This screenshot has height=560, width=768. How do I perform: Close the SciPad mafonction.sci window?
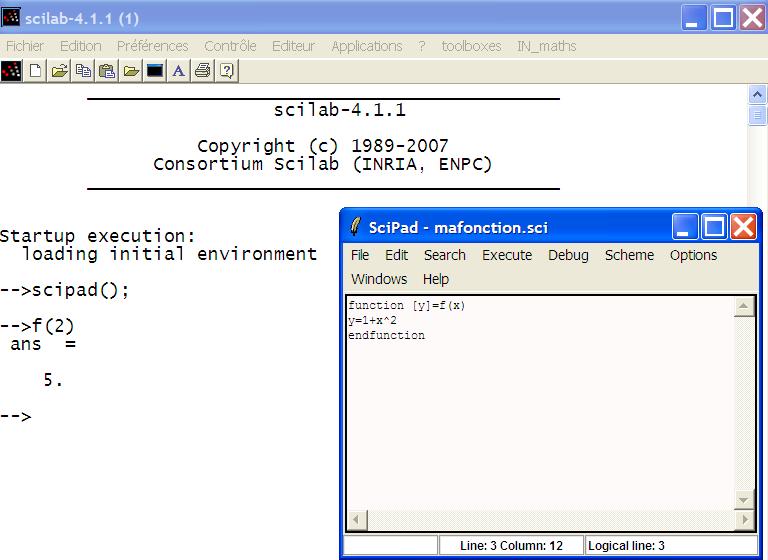point(744,227)
